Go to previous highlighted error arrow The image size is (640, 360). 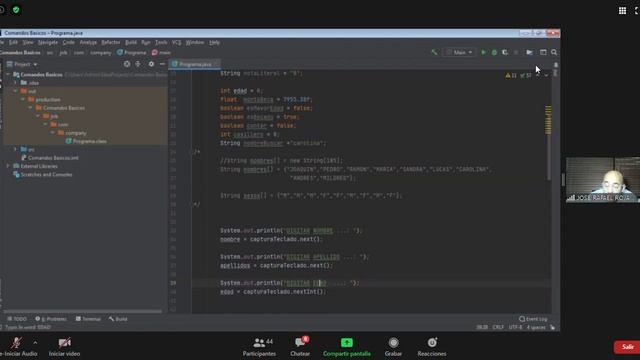pos(538,76)
